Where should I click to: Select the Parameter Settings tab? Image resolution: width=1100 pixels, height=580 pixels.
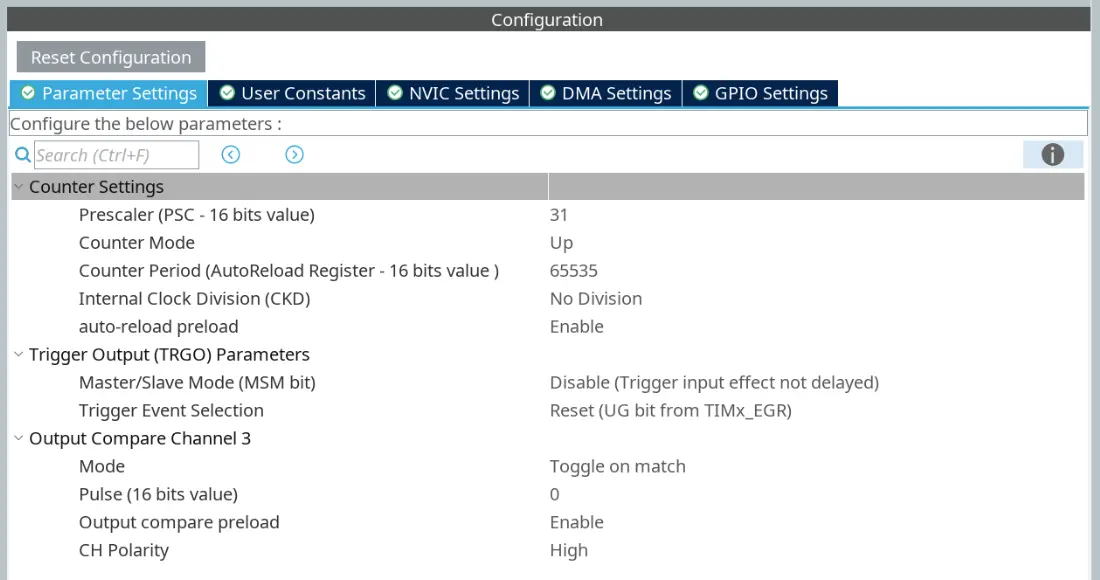pos(109,93)
